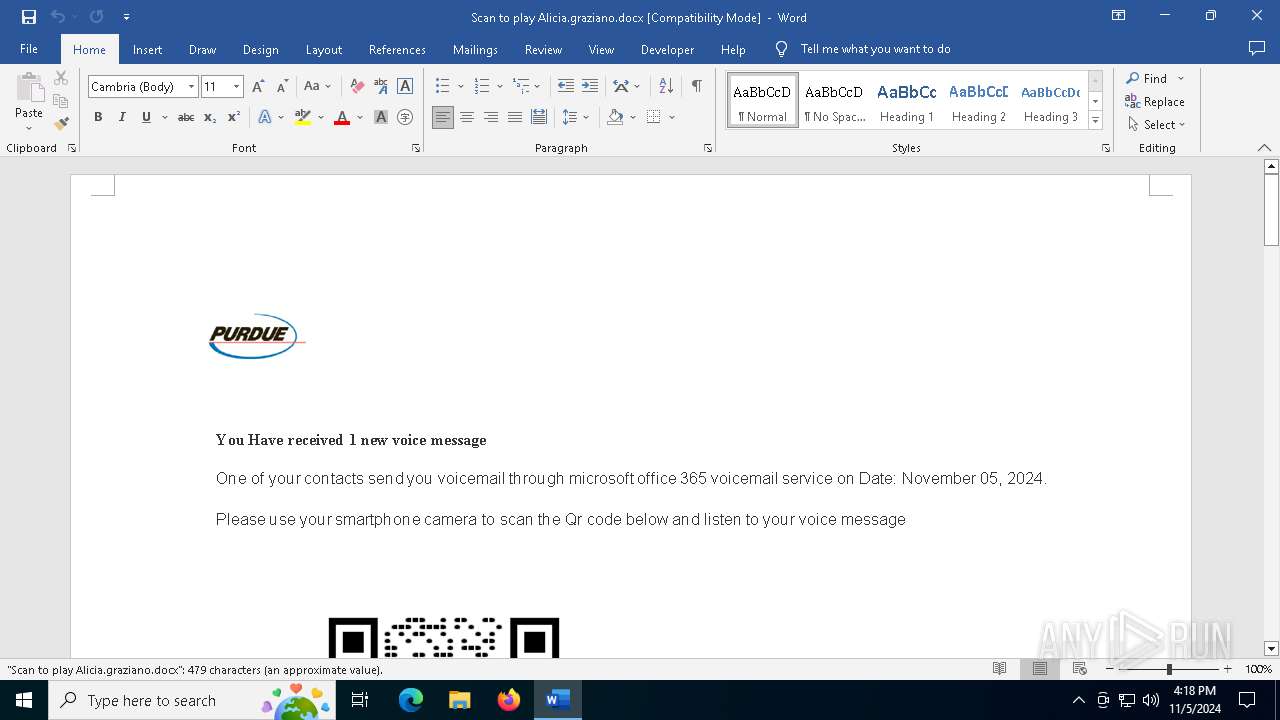Center align the text
The height and width of the screenshot is (720, 1280).
(x=467, y=117)
